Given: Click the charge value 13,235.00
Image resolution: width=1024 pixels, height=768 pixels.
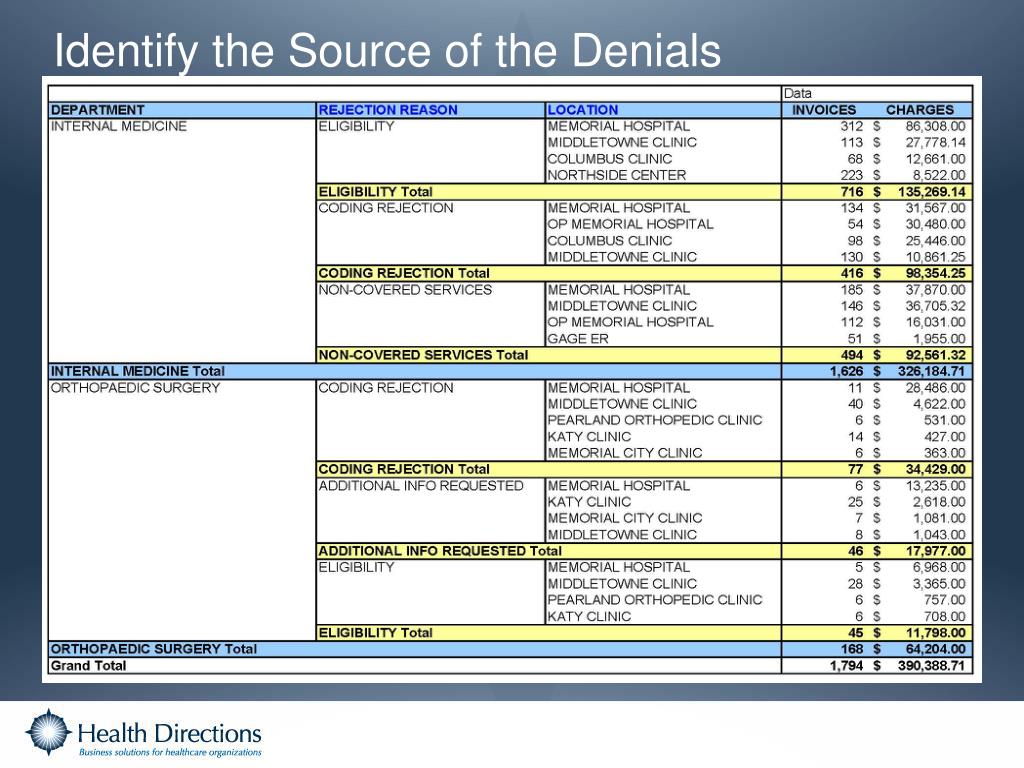Looking at the screenshot, I should 935,485.
